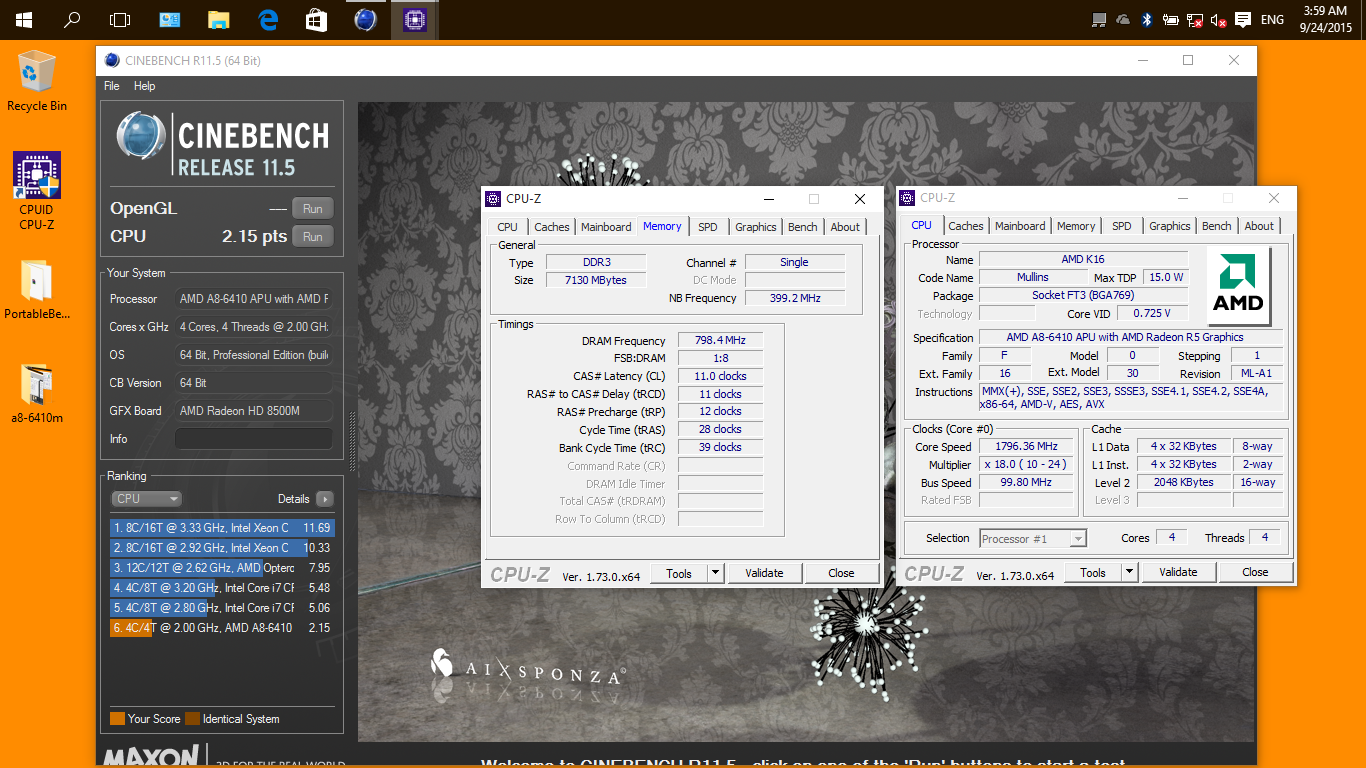This screenshot has width=1366, height=768.
Task: Click the Code Name value Mullins
Action: 1033,277
